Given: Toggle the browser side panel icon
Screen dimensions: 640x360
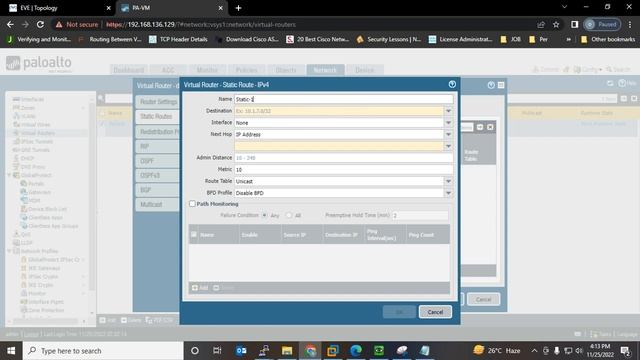Looking at the screenshot, I should pos(574,24).
